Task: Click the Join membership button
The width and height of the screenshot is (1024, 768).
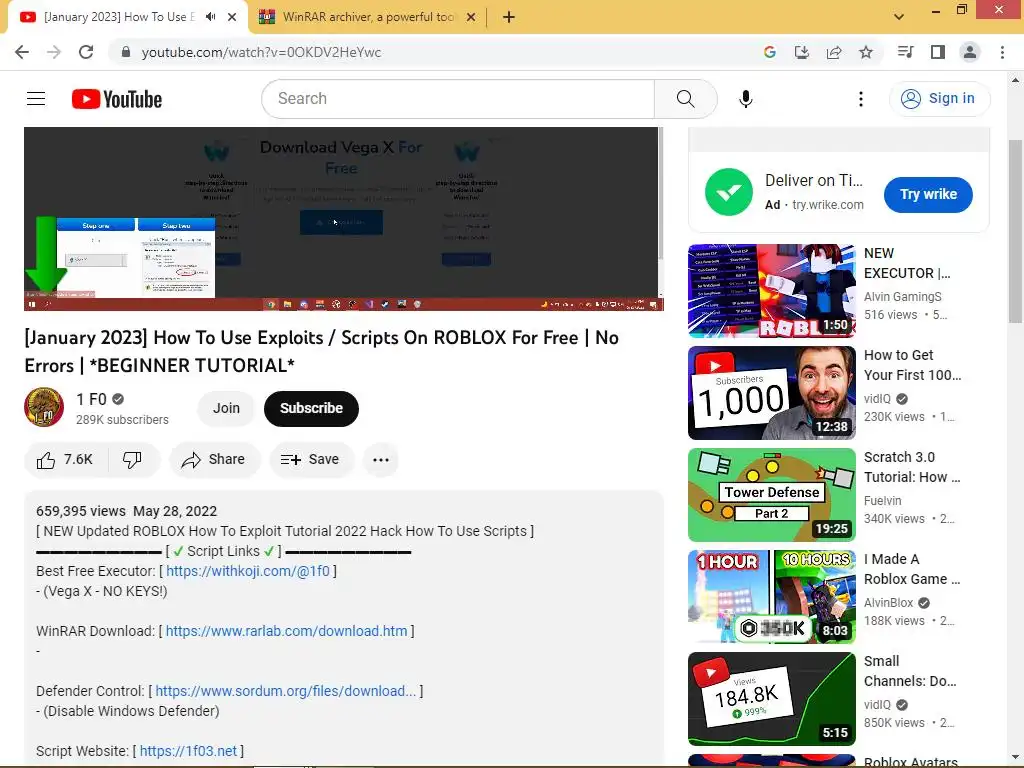Action: tap(226, 408)
